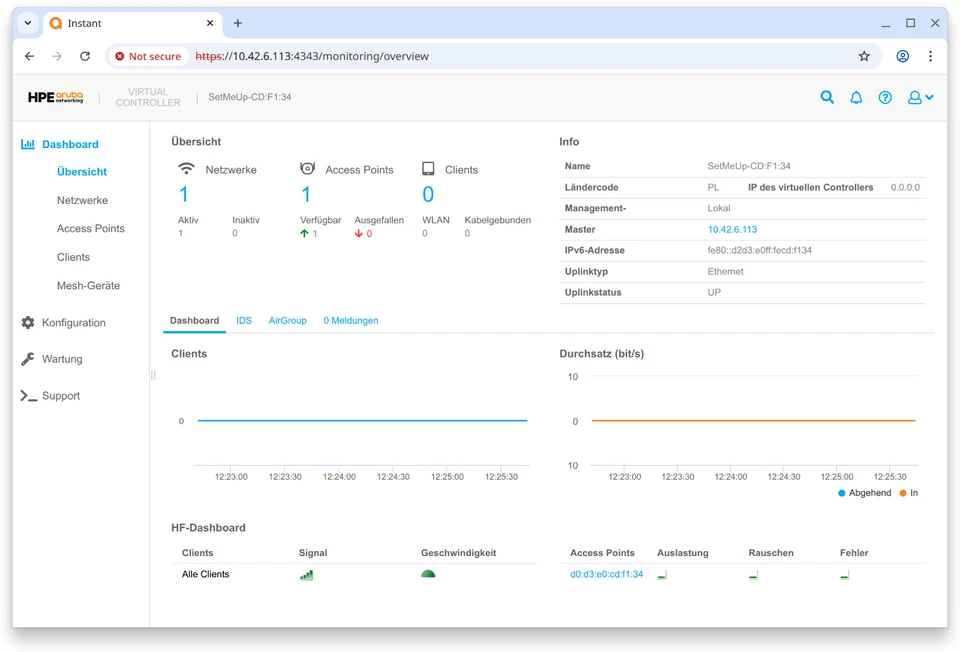This screenshot has height=652, width=960.
Task: Select Access Points in the sidebar
Action: click(x=90, y=229)
